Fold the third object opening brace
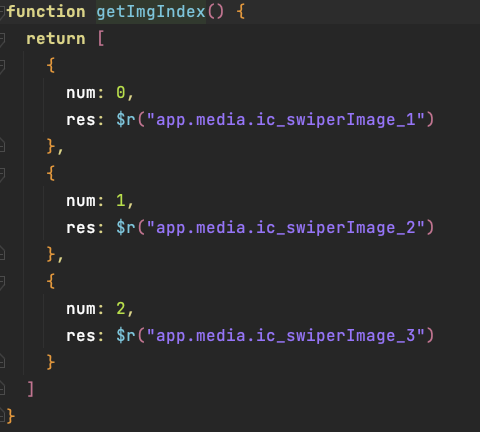This screenshot has width=480, height=432. tap(2, 282)
